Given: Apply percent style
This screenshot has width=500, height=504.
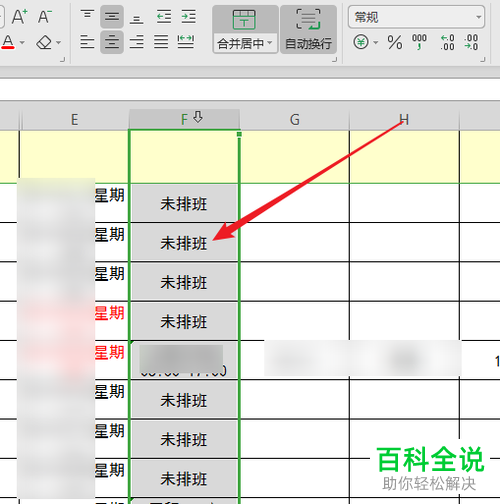Looking at the screenshot, I should (x=395, y=42).
